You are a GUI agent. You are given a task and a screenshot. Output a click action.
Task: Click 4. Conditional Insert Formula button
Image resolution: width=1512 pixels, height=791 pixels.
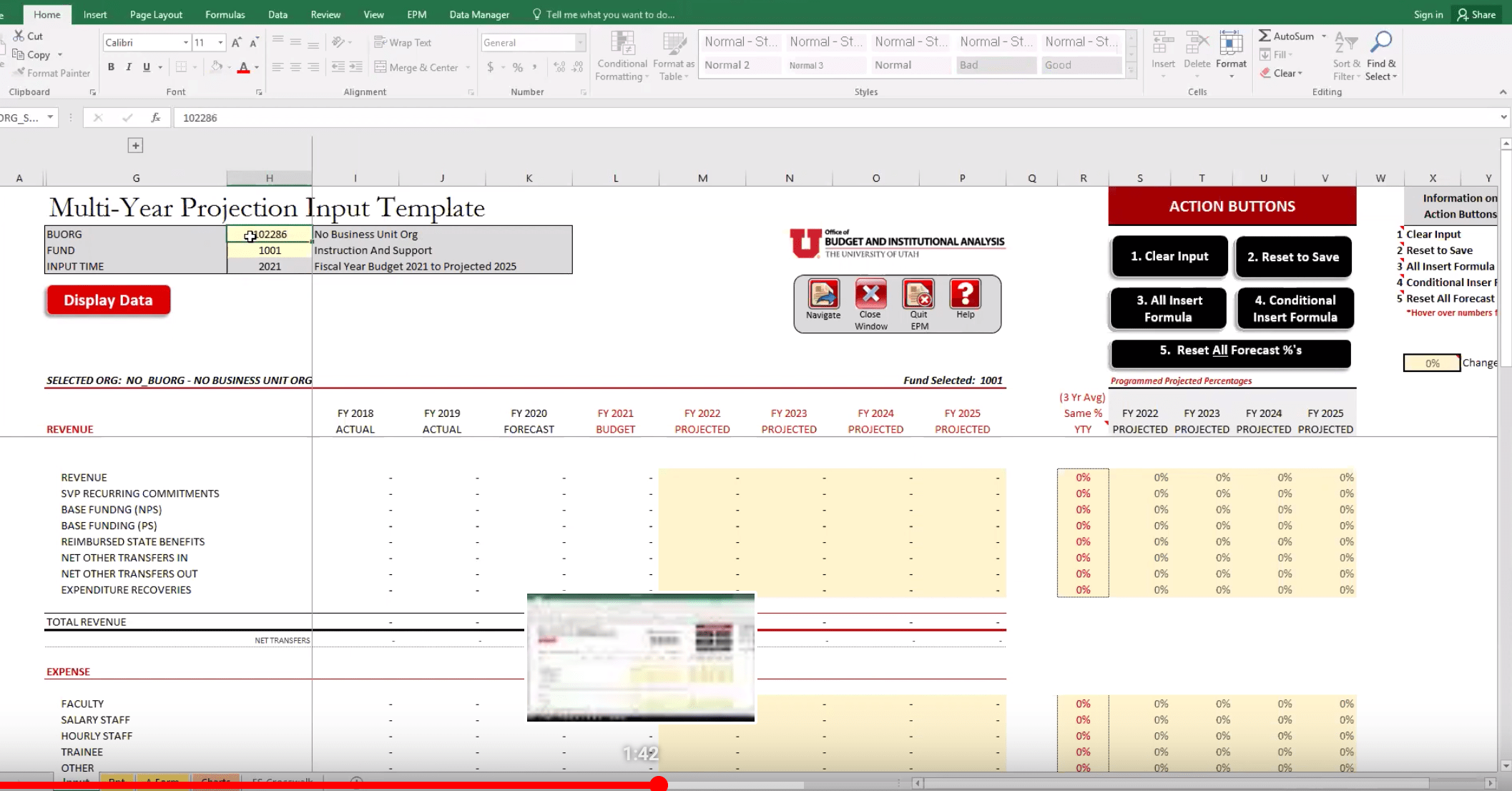click(x=1295, y=308)
